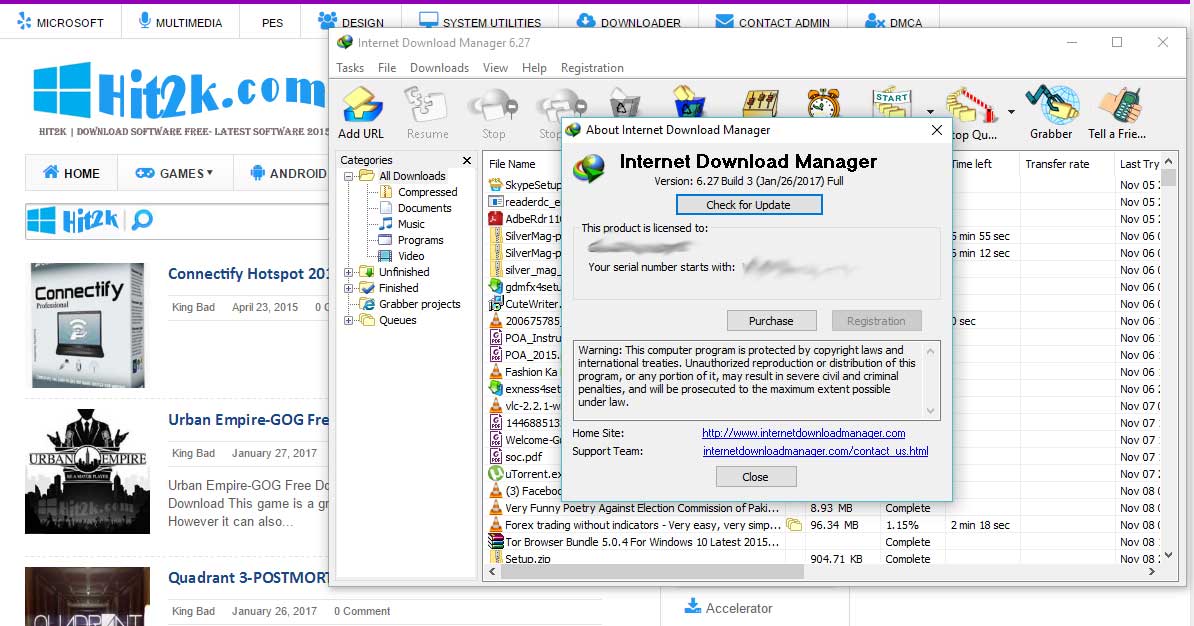Select the Documents category

tap(424, 208)
